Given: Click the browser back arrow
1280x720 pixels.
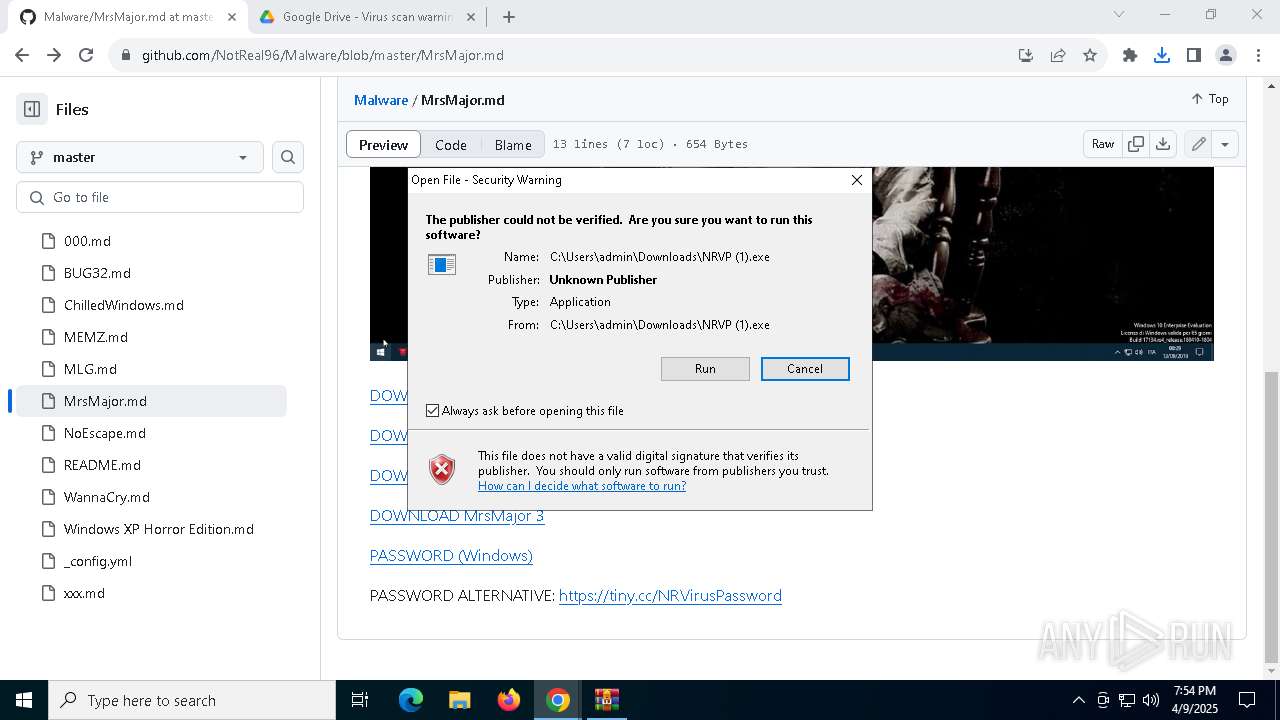Looking at the screenshot, I should (22, 56).
